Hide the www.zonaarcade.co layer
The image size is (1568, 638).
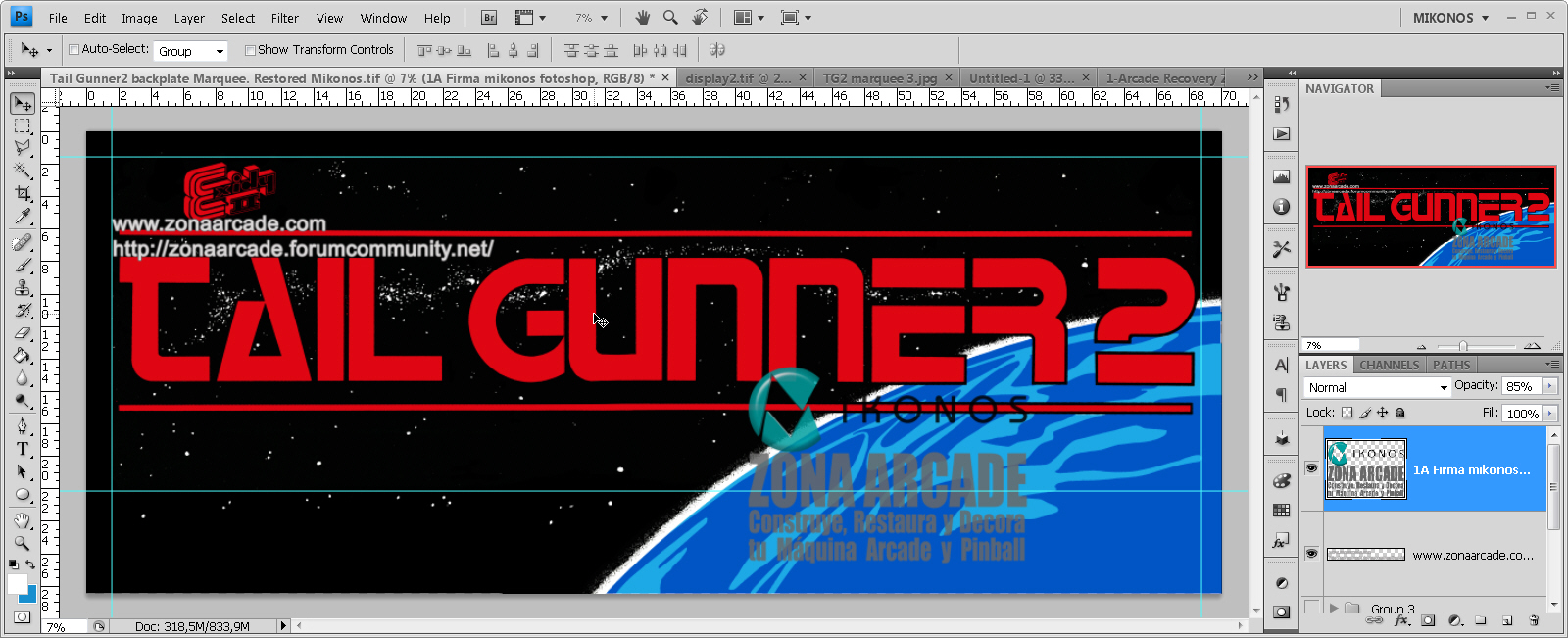(1311, 554)
